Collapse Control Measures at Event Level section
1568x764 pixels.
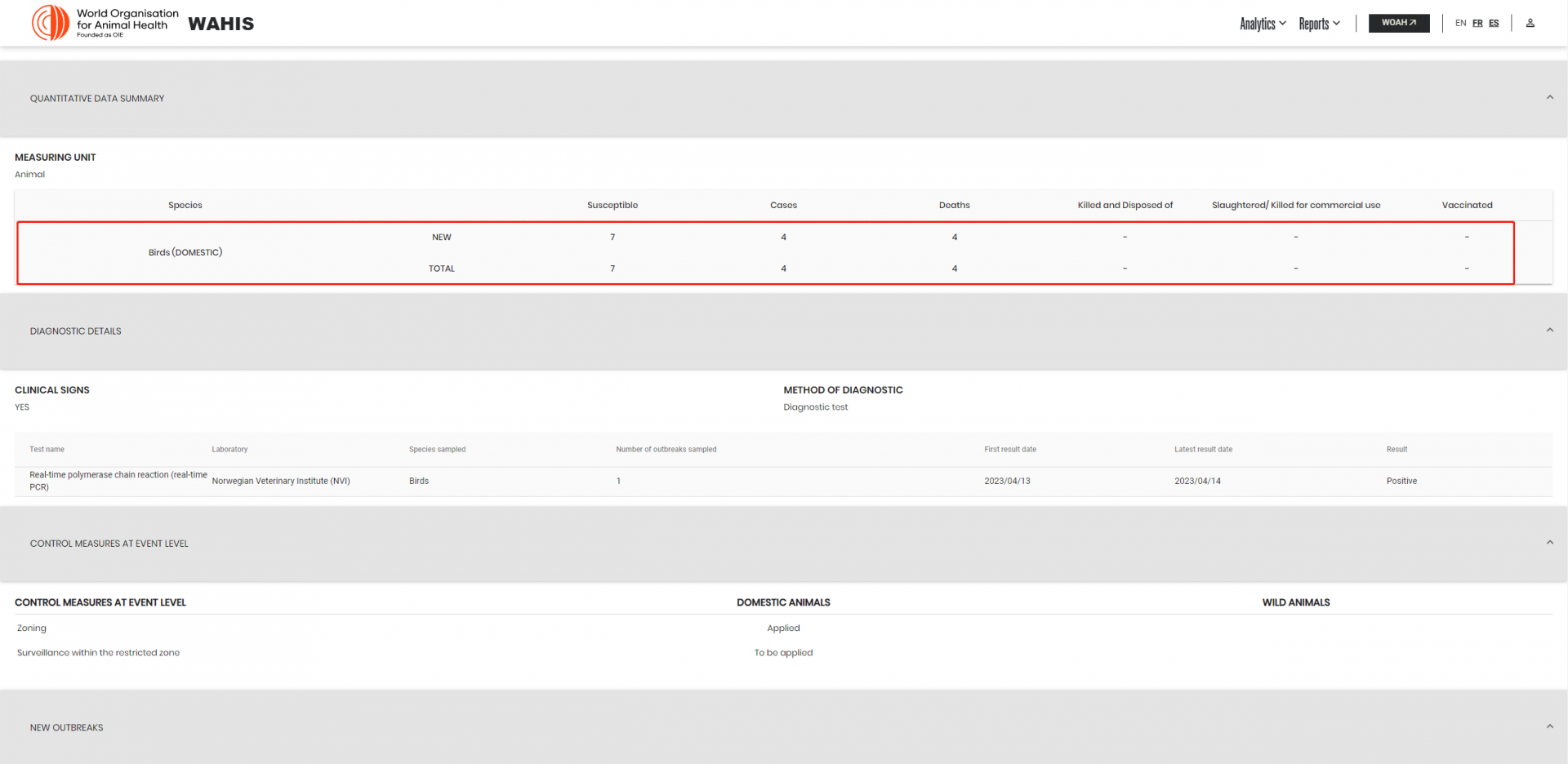coord(1549,543)
